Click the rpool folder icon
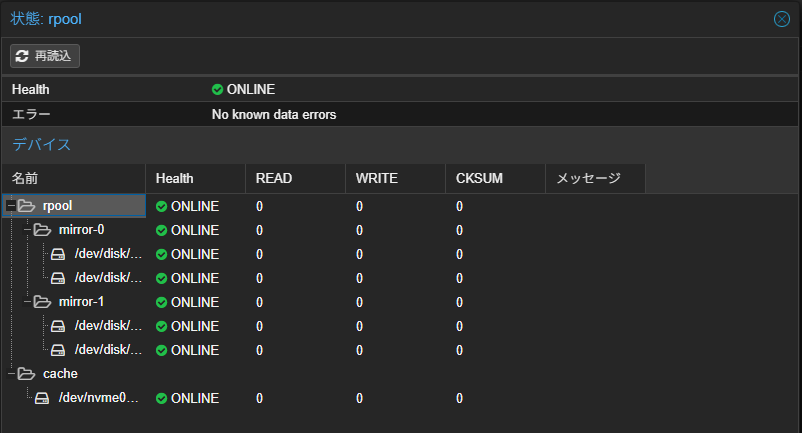802x433 pixels. (x=26, y=206)
